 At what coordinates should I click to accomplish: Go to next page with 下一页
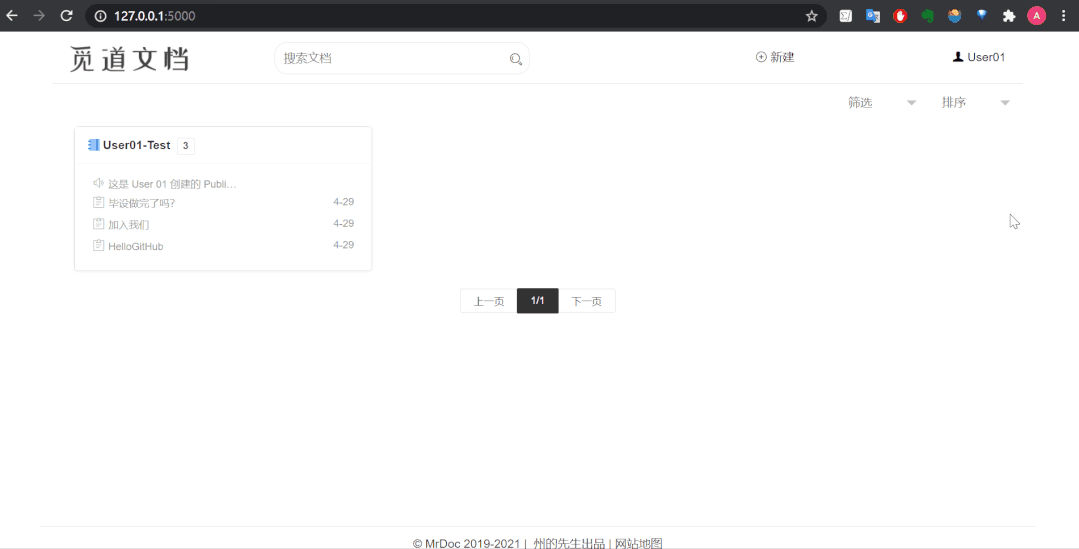coord(586,301)
